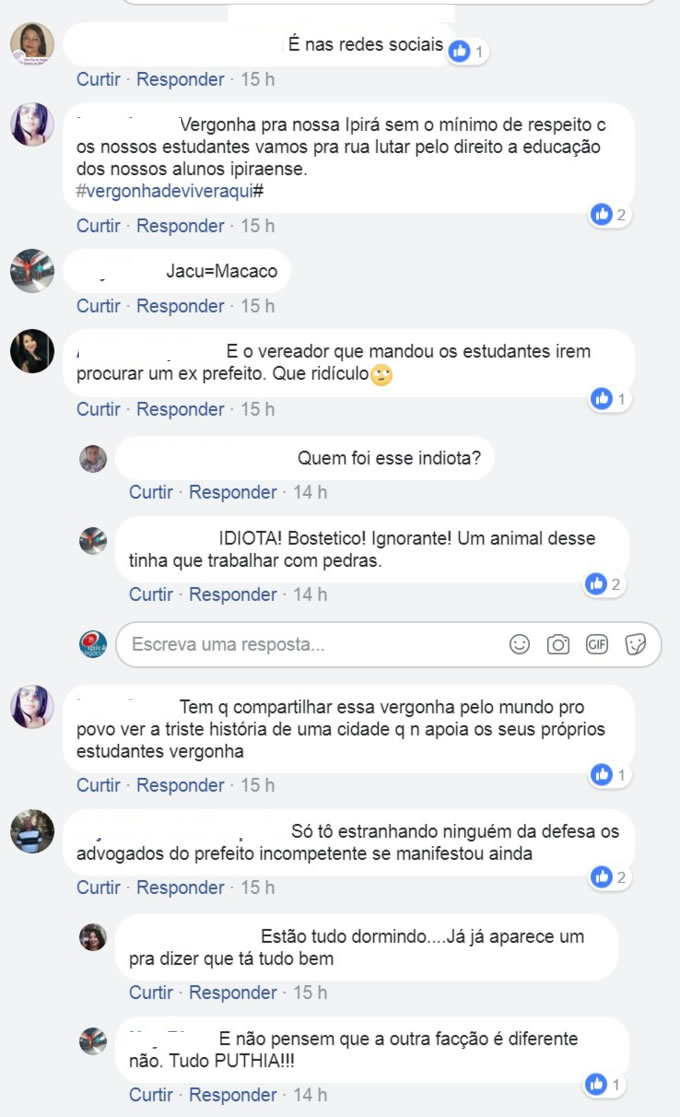
Task: Reply to the 'Jacu=Macaco' comment
Action: click(x=180, y=306)
